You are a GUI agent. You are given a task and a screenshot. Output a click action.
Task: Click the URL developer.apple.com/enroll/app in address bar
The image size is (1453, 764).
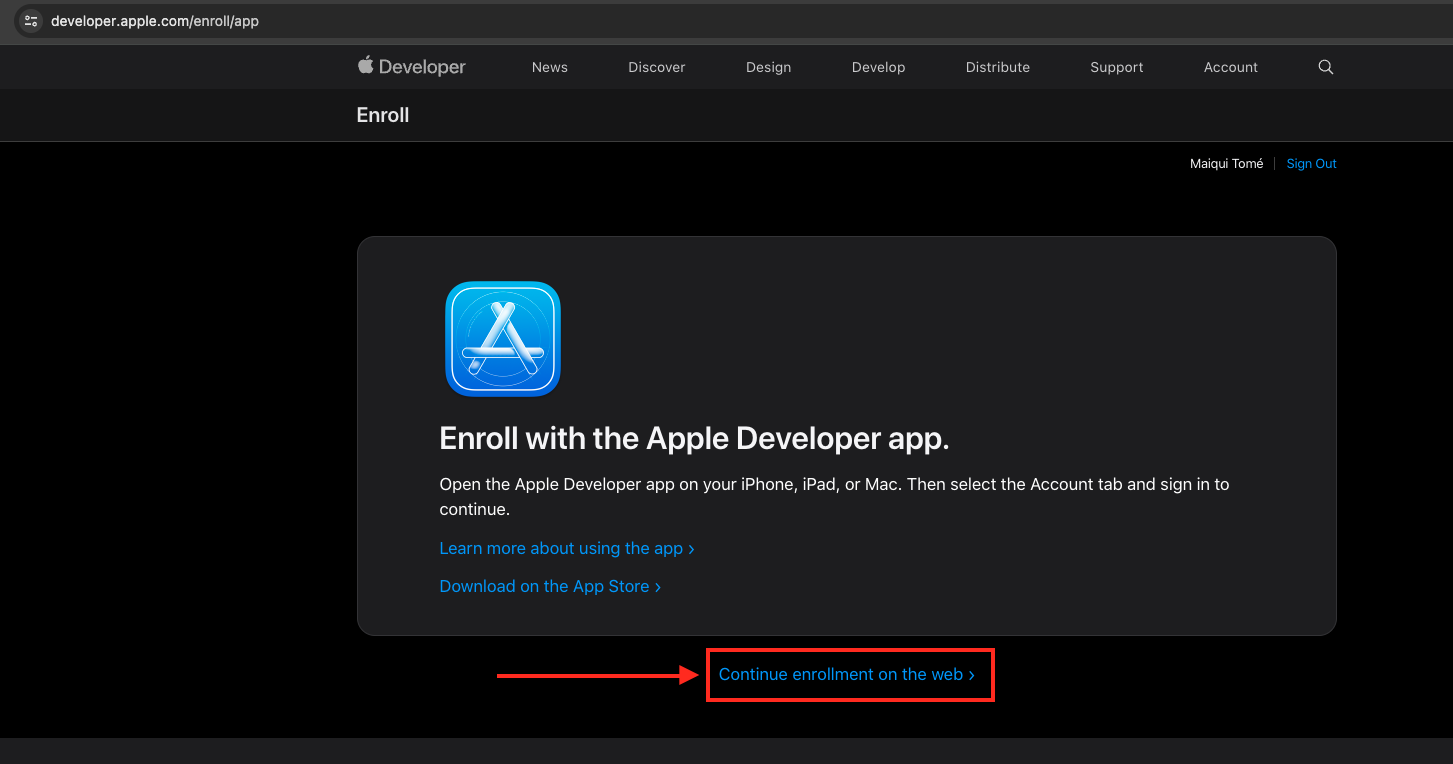tap(155, 20)
